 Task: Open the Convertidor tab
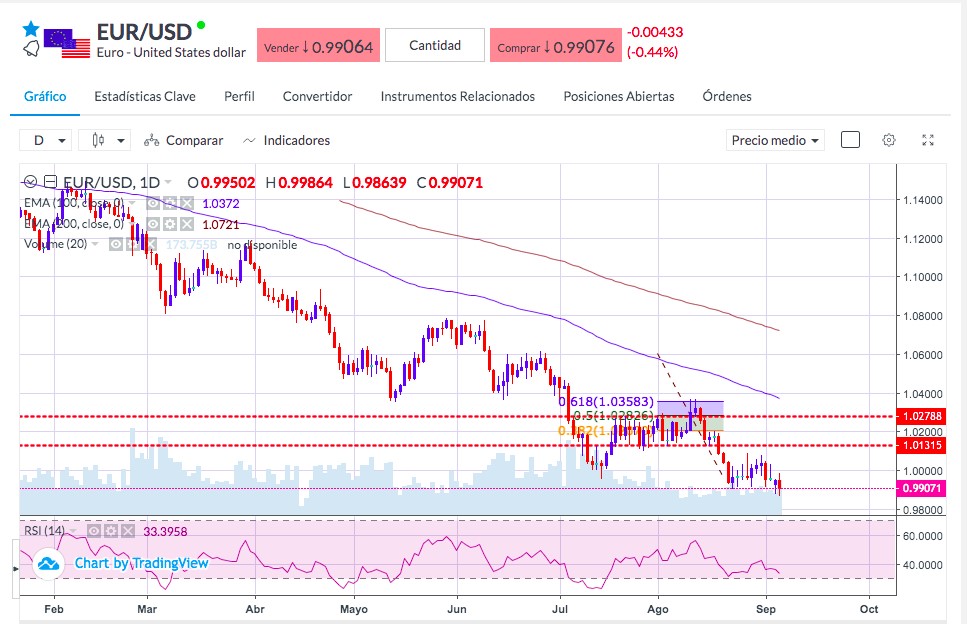coord(317,96)
